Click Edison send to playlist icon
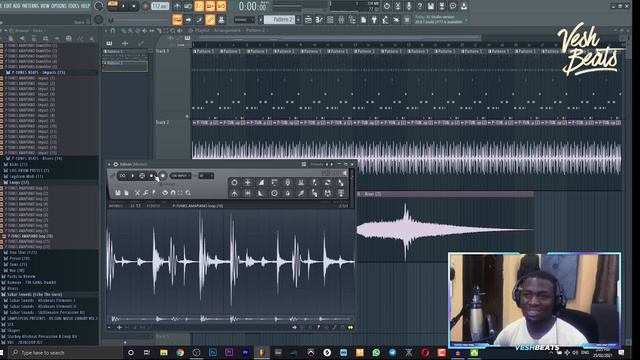The width and height of the screenshot is (640, 360). click(341, 193)
